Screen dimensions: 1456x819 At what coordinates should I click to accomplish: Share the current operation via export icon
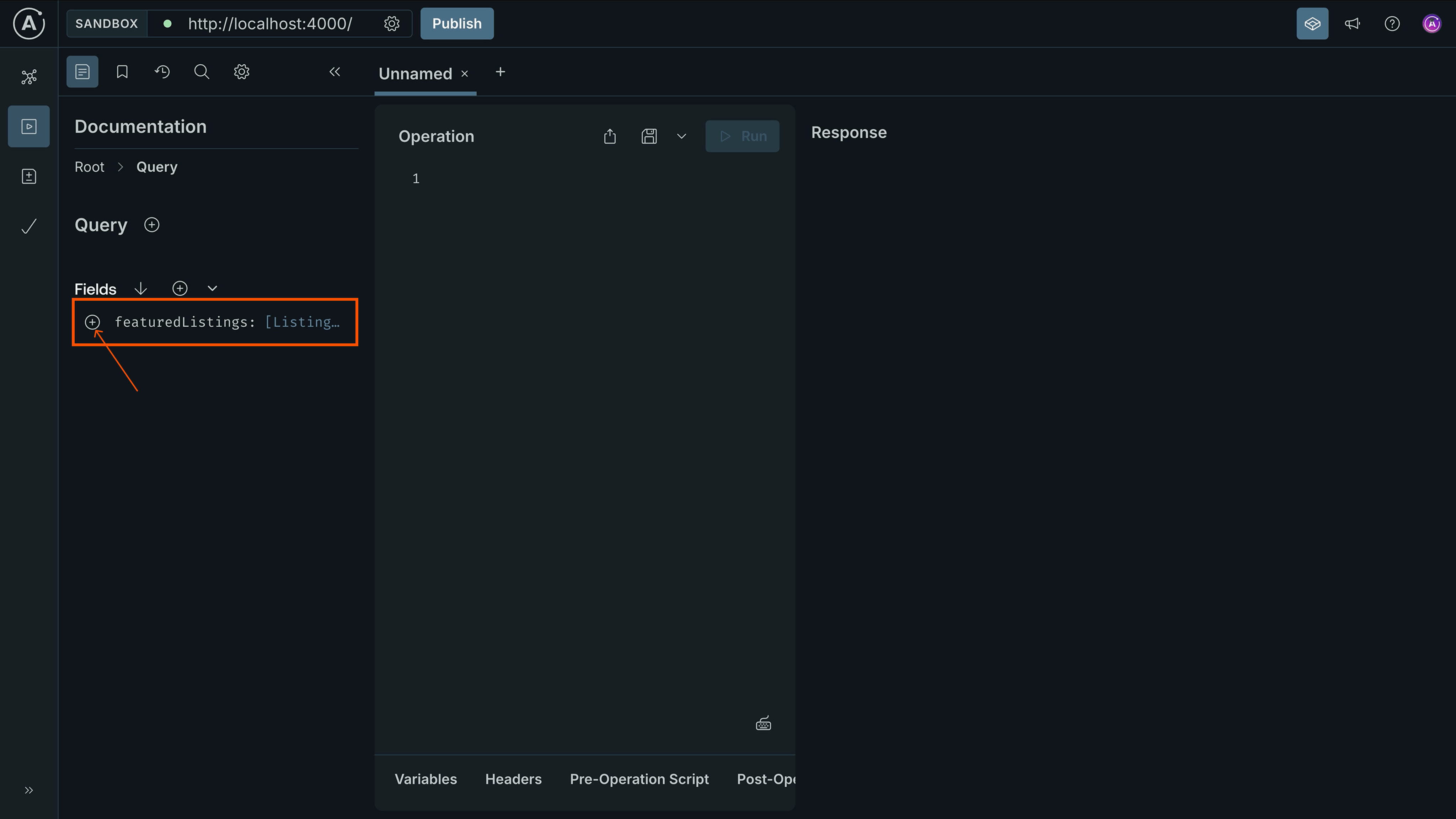(609, 136)
